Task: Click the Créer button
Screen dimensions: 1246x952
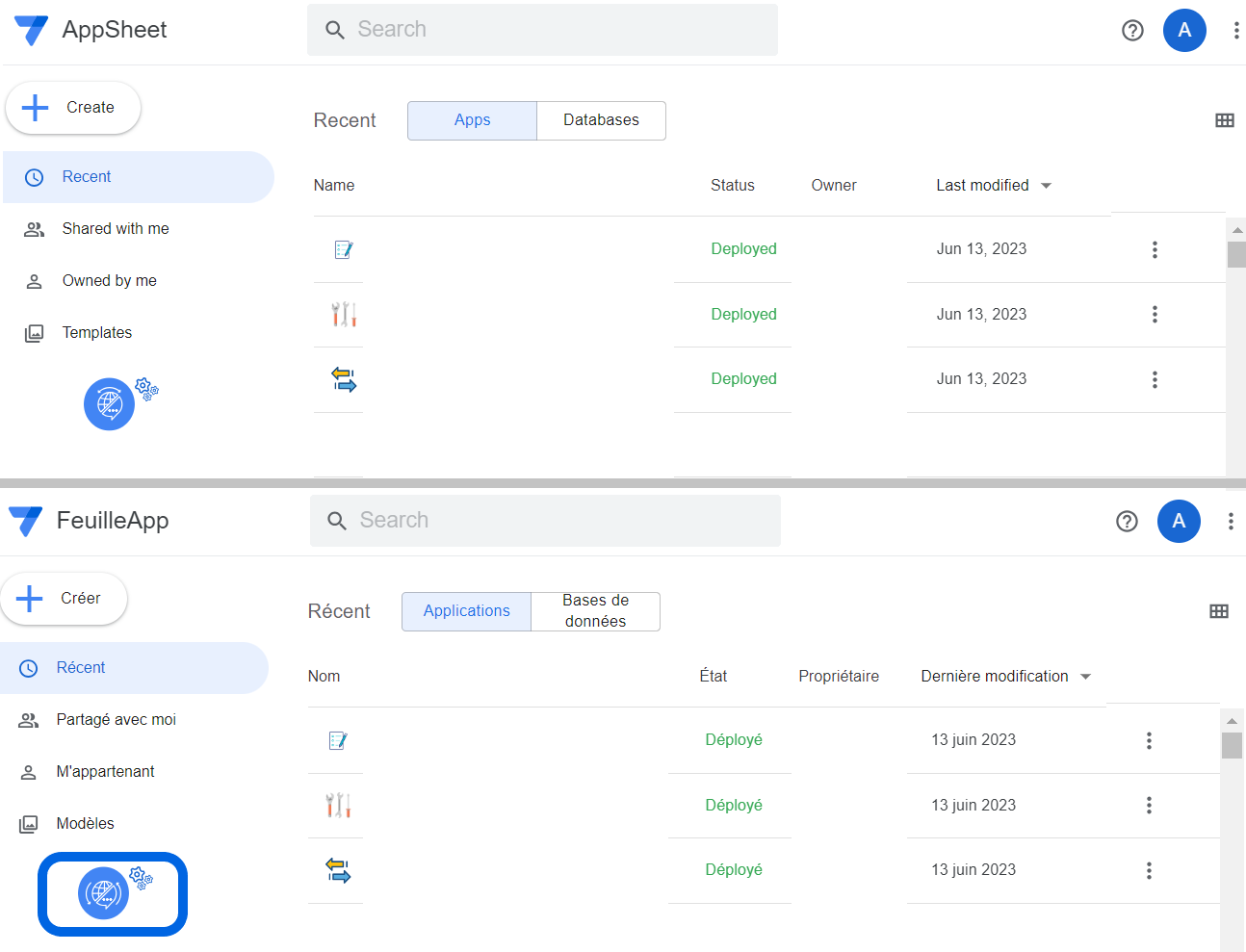Action: (x=64, y=599)
